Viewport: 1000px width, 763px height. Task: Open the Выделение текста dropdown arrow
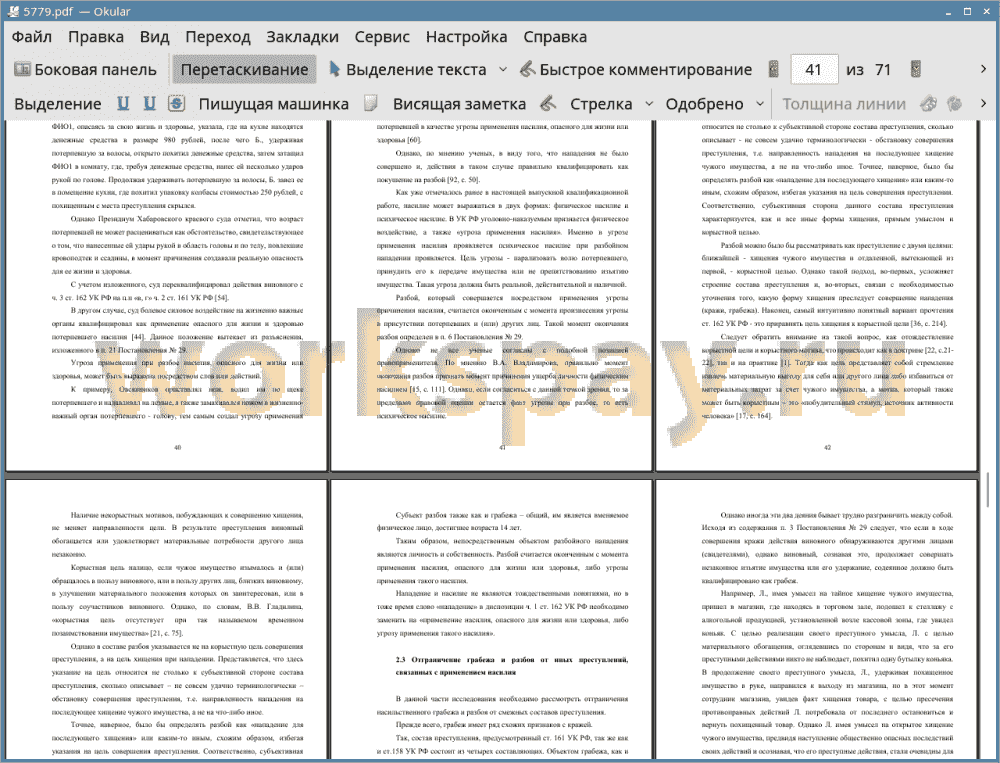point(503,70)
